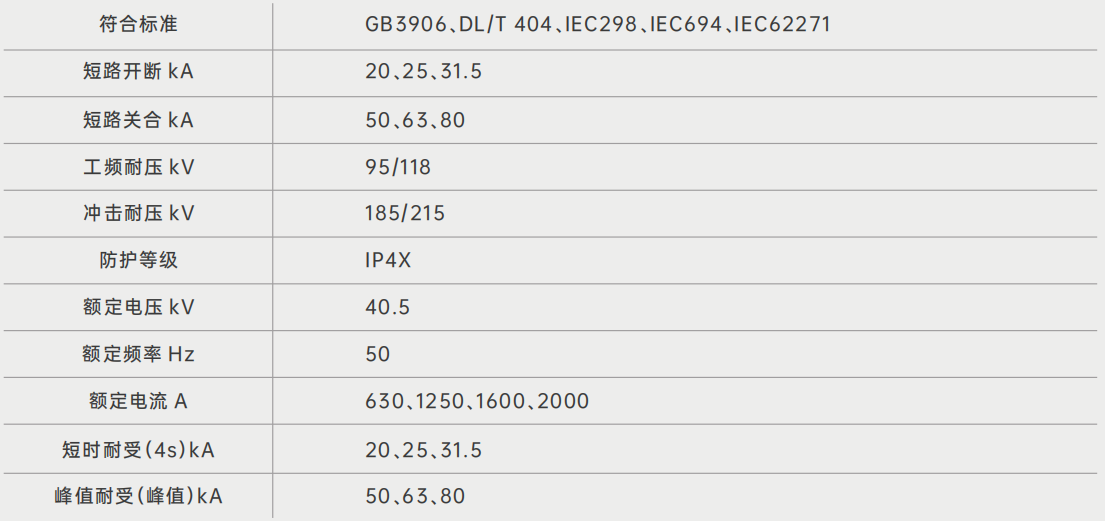Click the 短路开断 kA label
This screenshot has height=521, width=1105.
[x=138, y=72]
